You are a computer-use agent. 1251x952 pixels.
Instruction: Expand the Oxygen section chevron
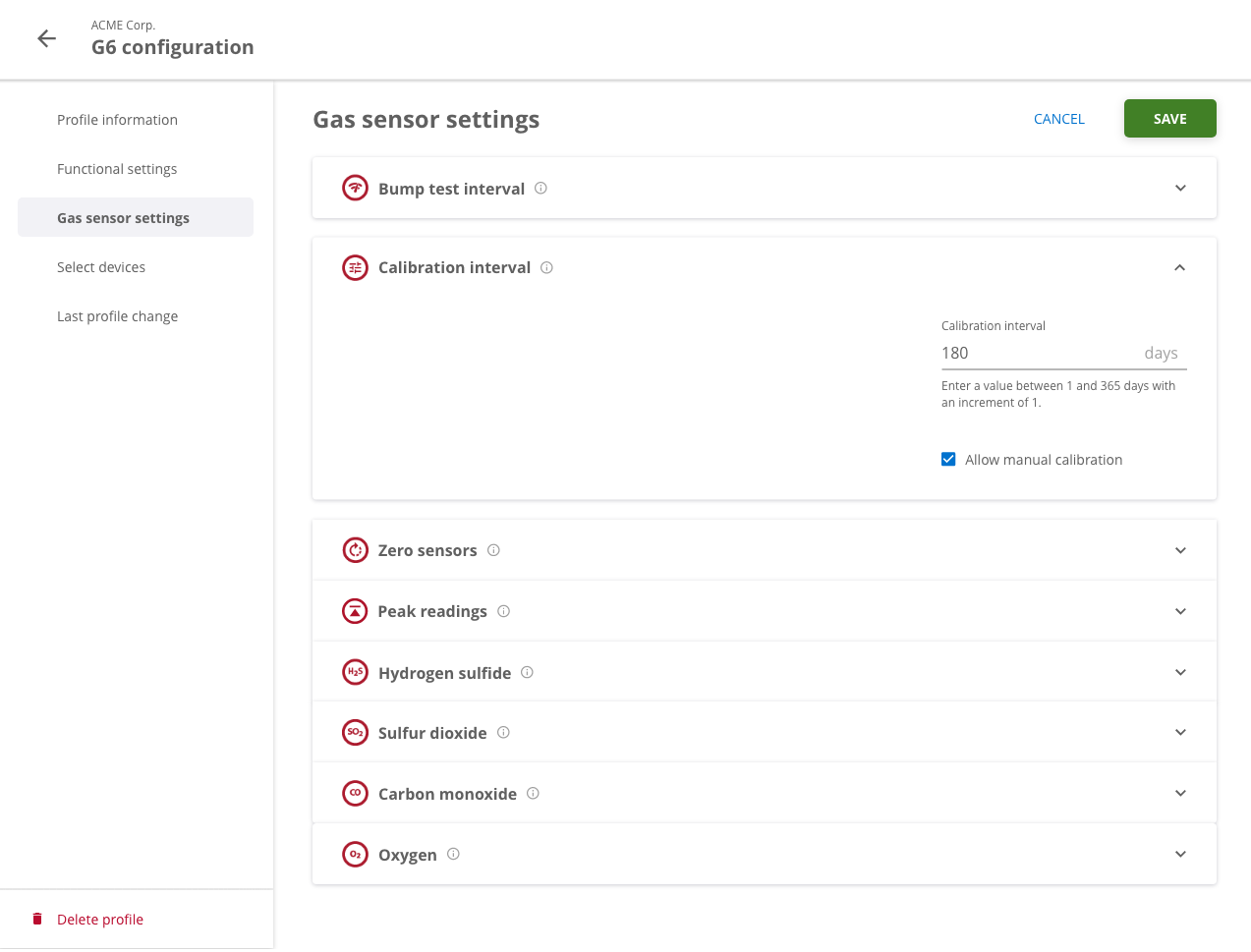click(1180, 854)
